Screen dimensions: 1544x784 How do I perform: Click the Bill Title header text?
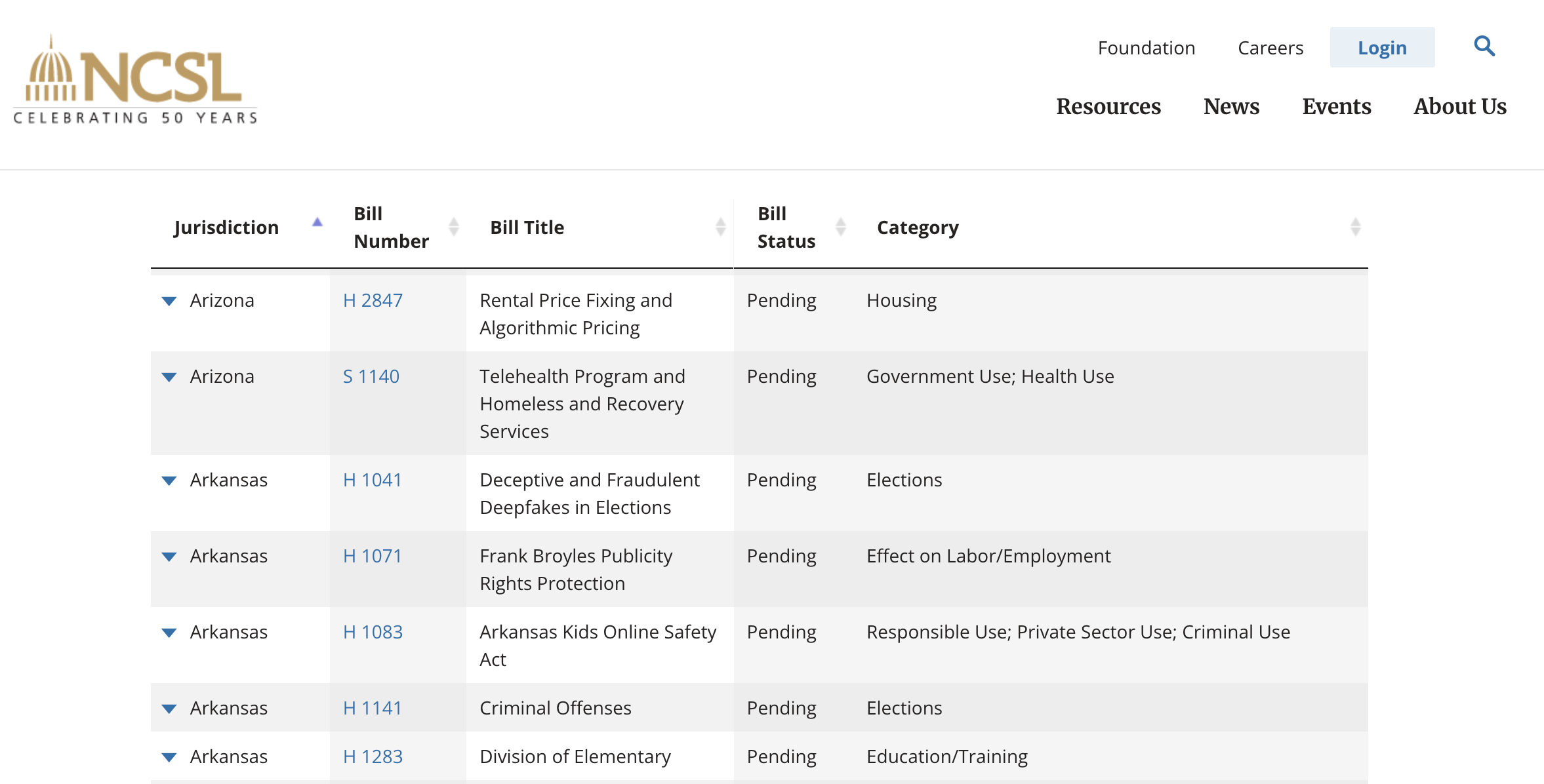[527, 227]
